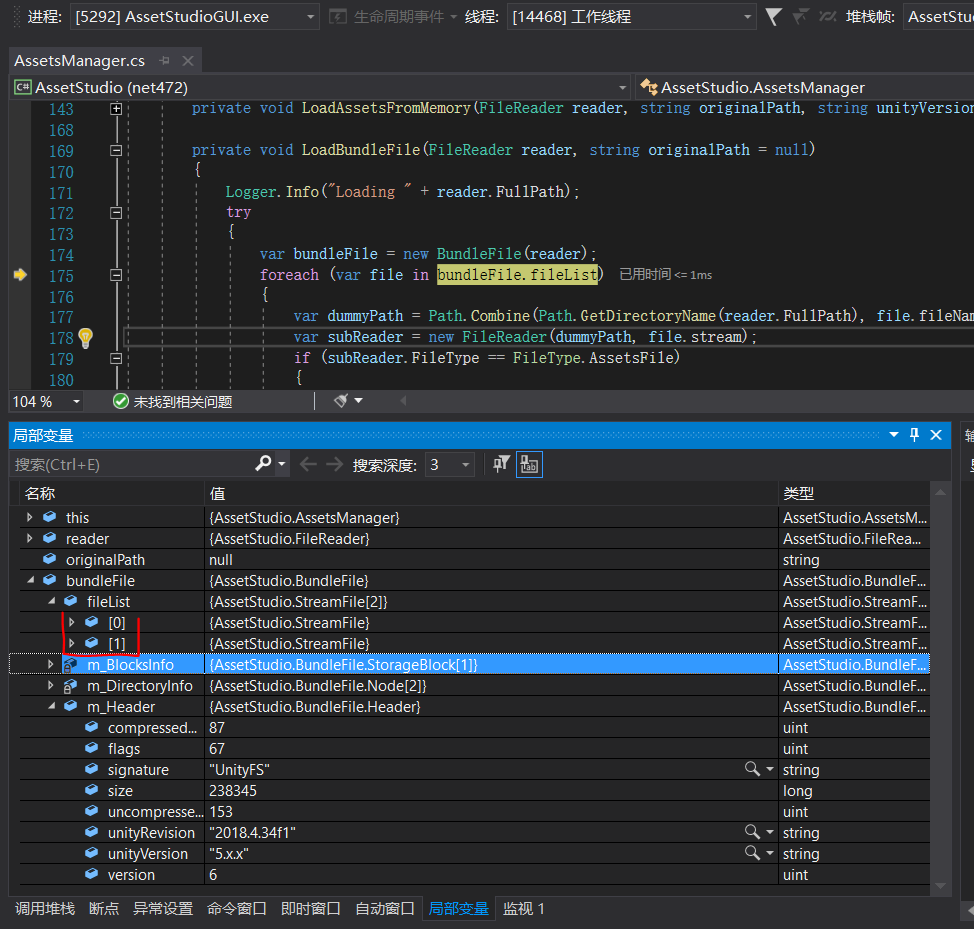Collapse the LoadBundleFile method at line 169
This screenshot has width=974, height=929.
click(x=116, y=150)
